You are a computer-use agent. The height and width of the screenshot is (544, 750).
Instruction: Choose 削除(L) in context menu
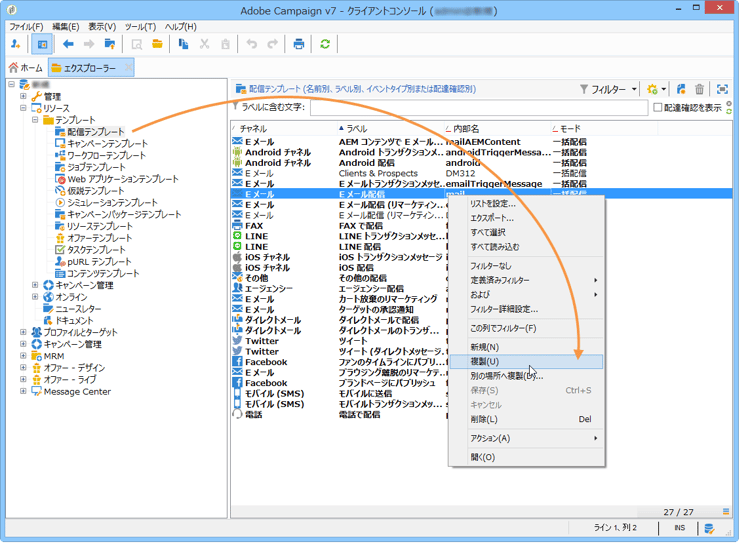(526, 420)
